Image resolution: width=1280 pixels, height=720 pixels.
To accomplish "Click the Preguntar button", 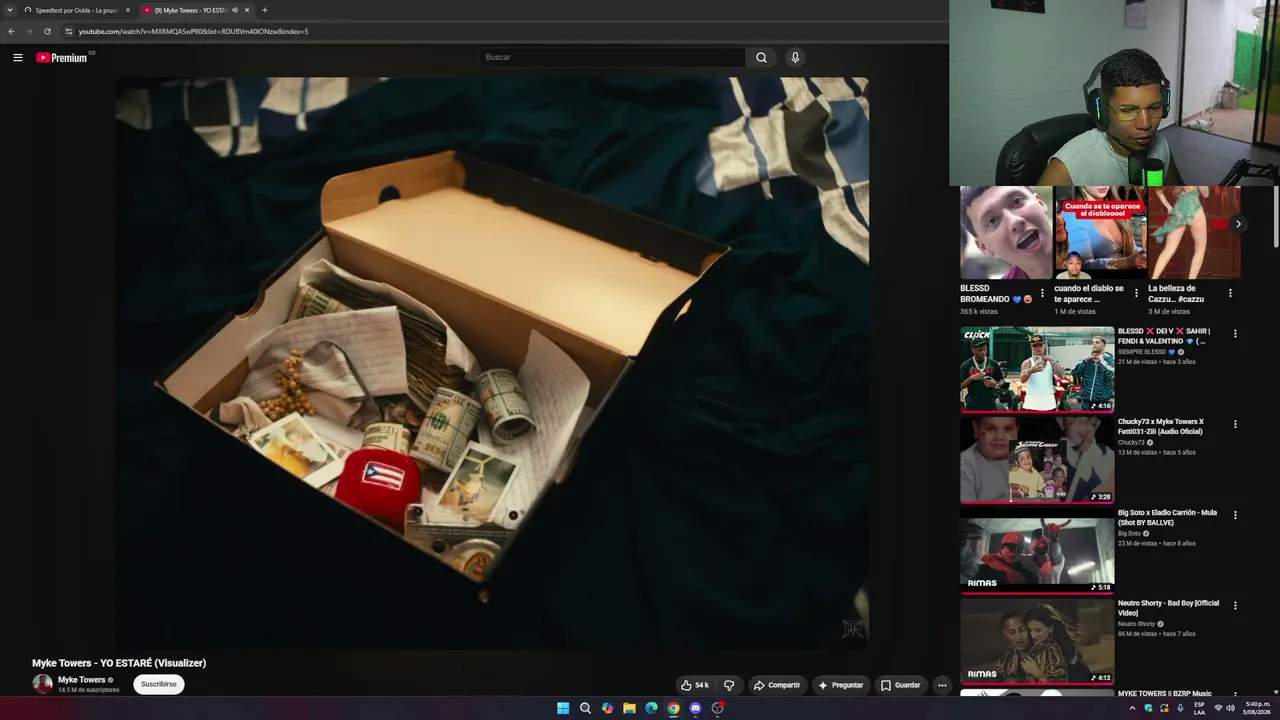I will [x=841, y=685].
